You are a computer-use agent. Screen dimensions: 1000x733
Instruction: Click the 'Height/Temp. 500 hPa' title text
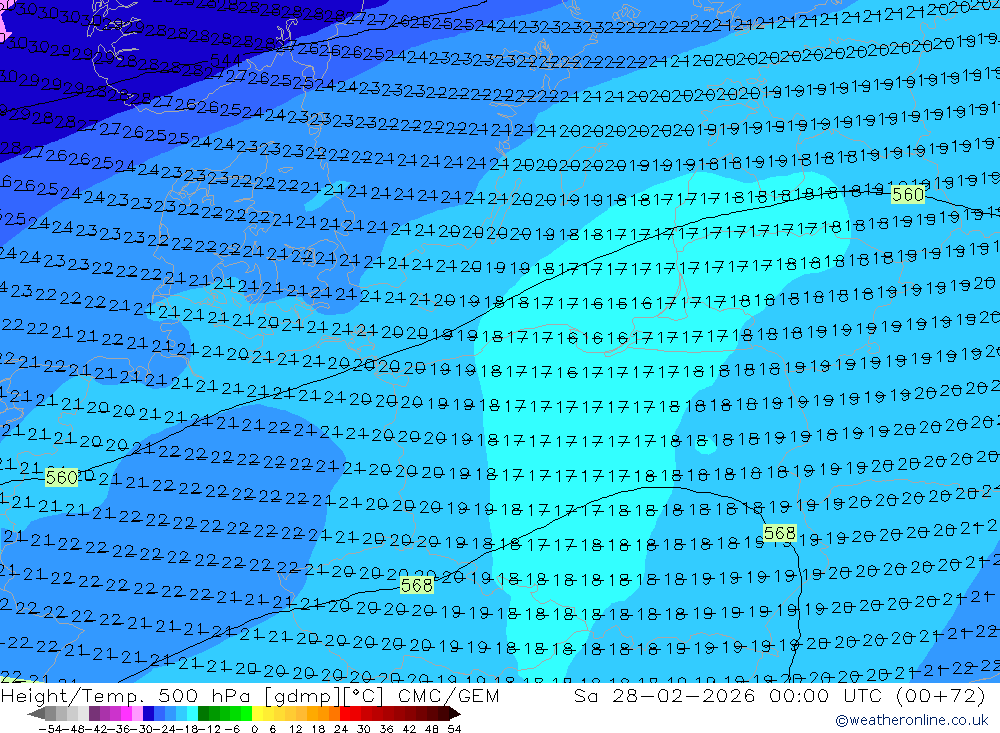(x=127, y=695)
